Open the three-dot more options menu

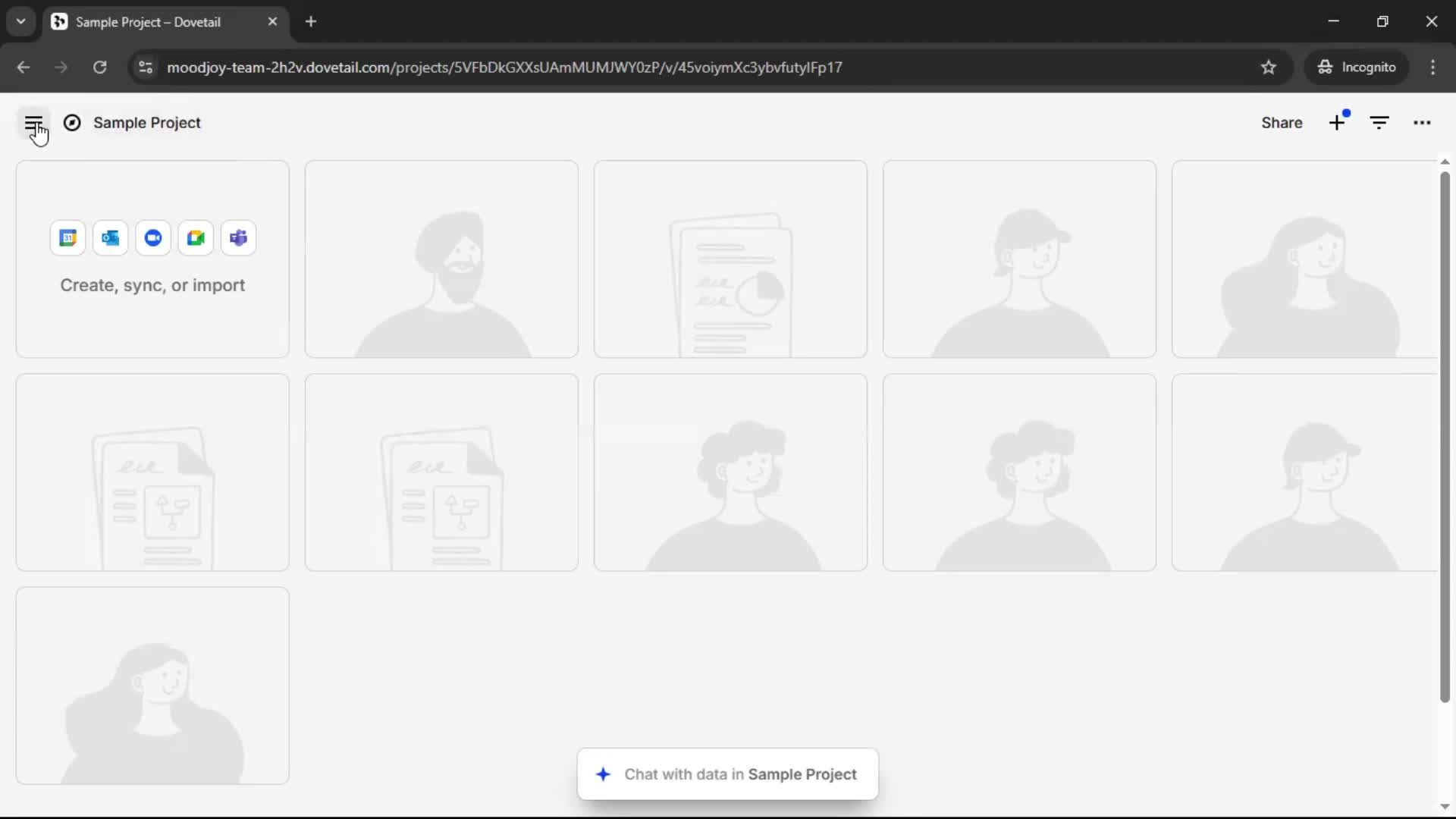click(x=1422, y=123)
